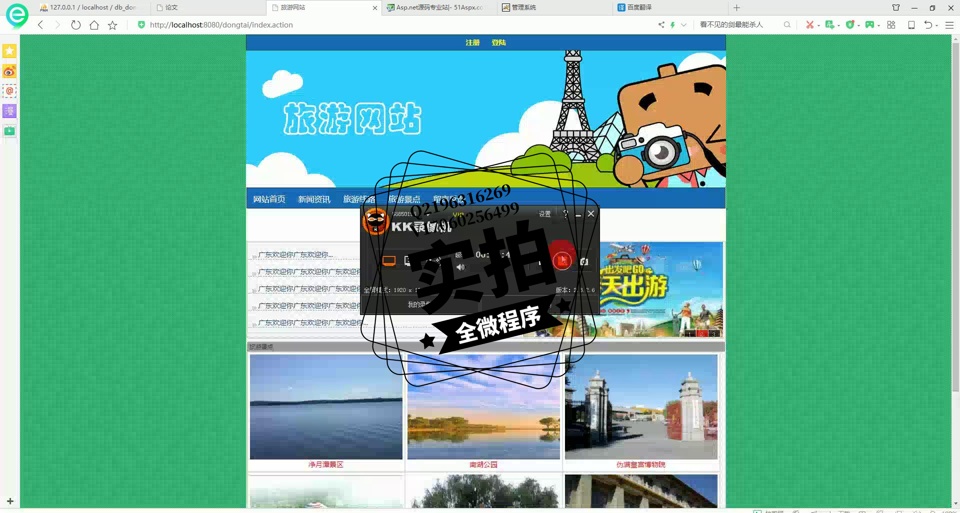
Task: Click the 净月潭景区 caption link
Action: [x=326, y=465]
